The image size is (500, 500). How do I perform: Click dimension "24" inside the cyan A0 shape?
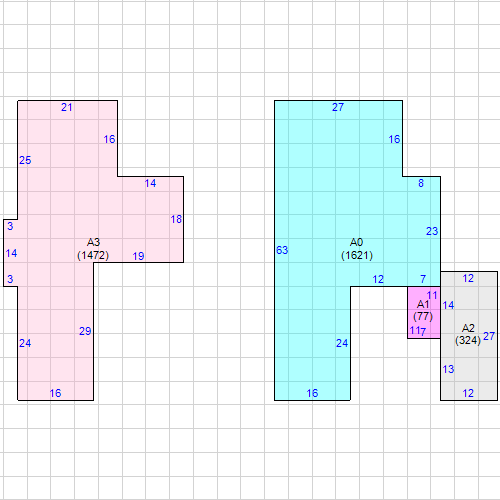[x=342, y=343]
